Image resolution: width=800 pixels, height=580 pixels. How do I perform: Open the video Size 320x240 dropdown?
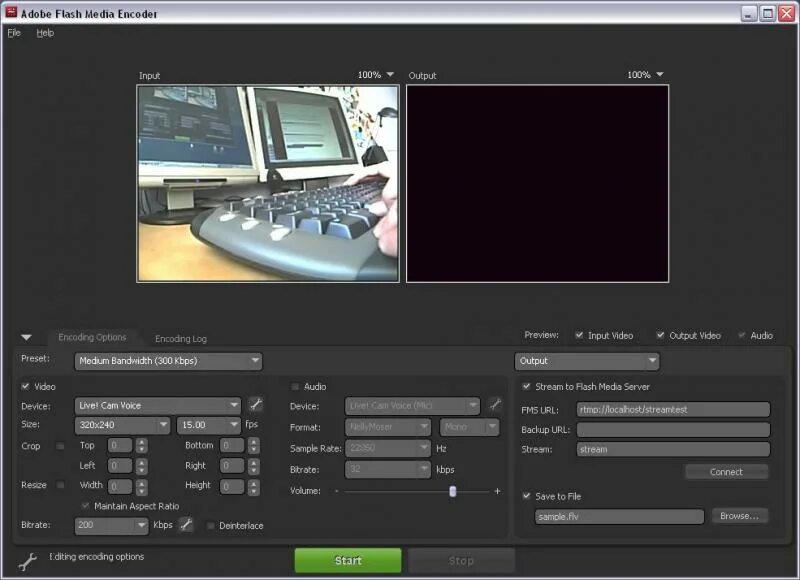122,425
